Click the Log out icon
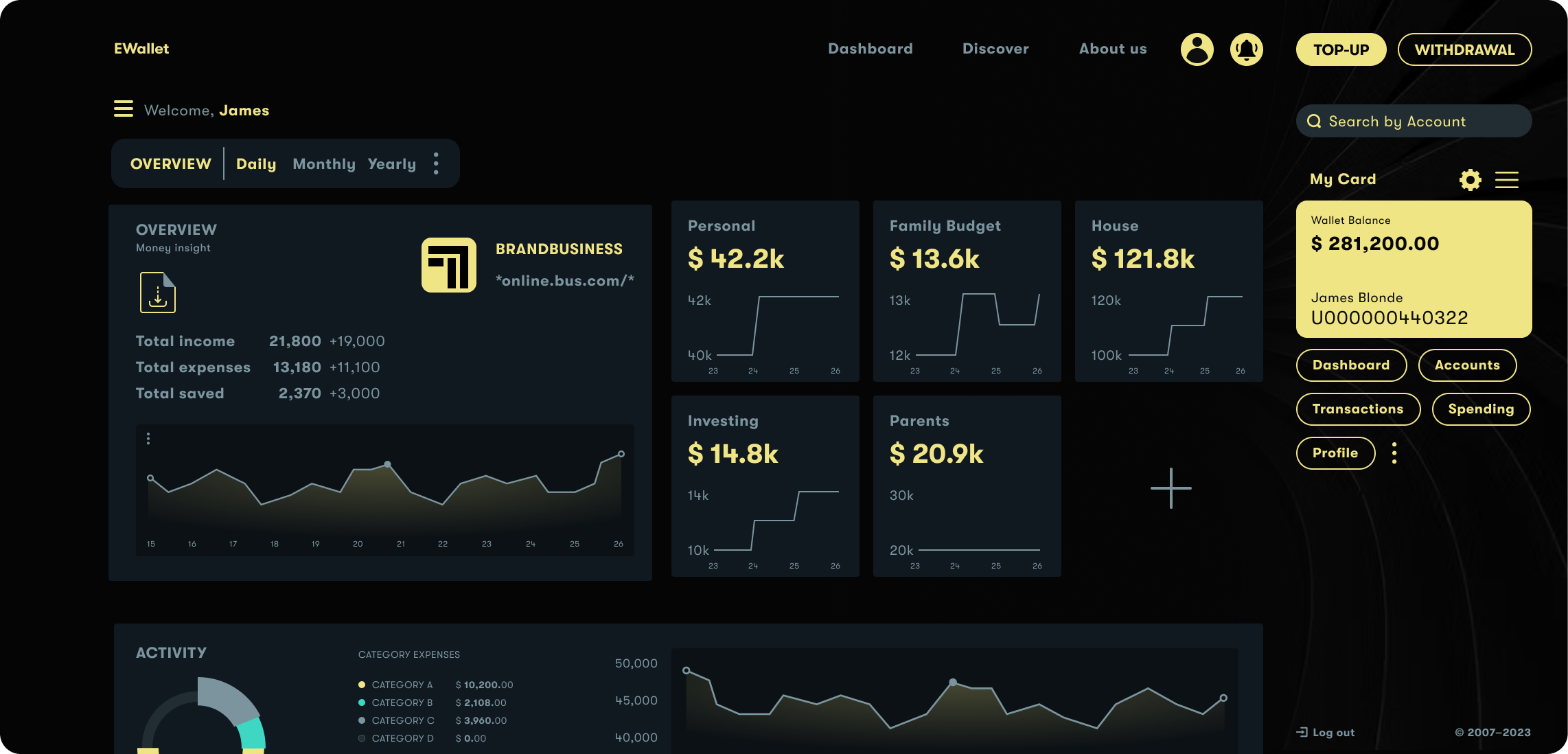1568x754 pixels. (x=1302, y=732)
